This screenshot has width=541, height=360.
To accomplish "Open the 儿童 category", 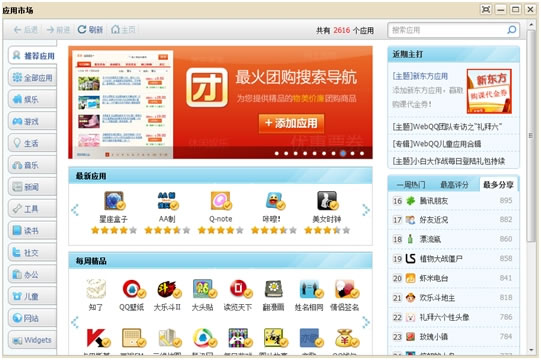I will click(32, 296).
